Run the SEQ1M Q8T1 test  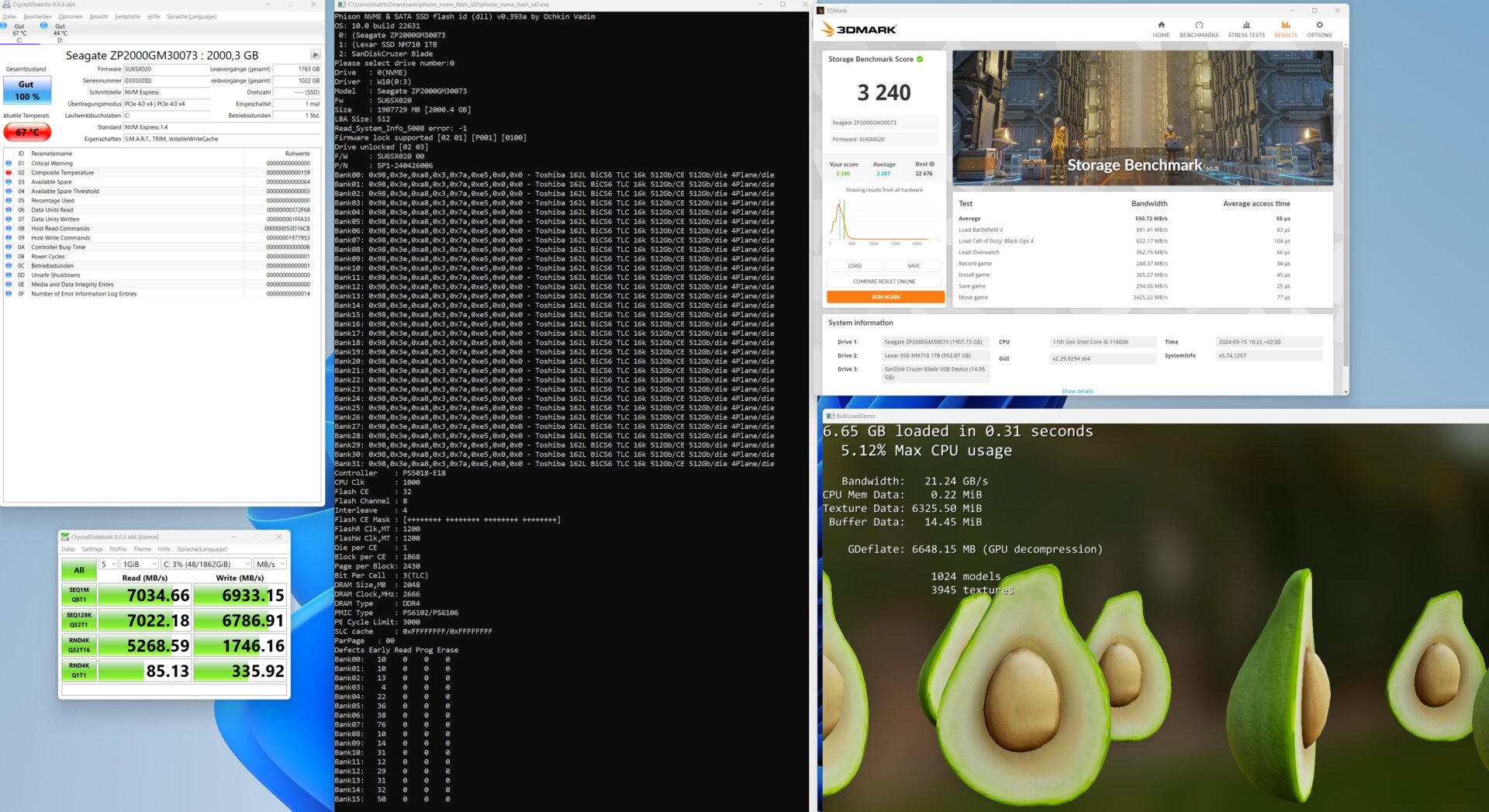point(79,595)
